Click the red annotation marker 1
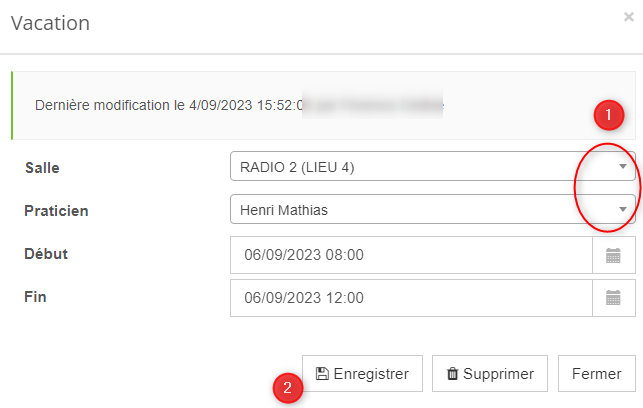 tap(608, 116)
